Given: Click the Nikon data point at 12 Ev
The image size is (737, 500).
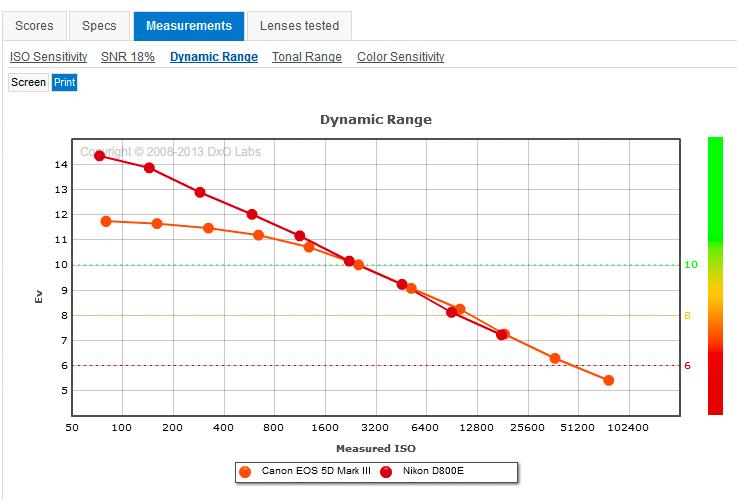Looking at the screenshot, I should point(252,214).
